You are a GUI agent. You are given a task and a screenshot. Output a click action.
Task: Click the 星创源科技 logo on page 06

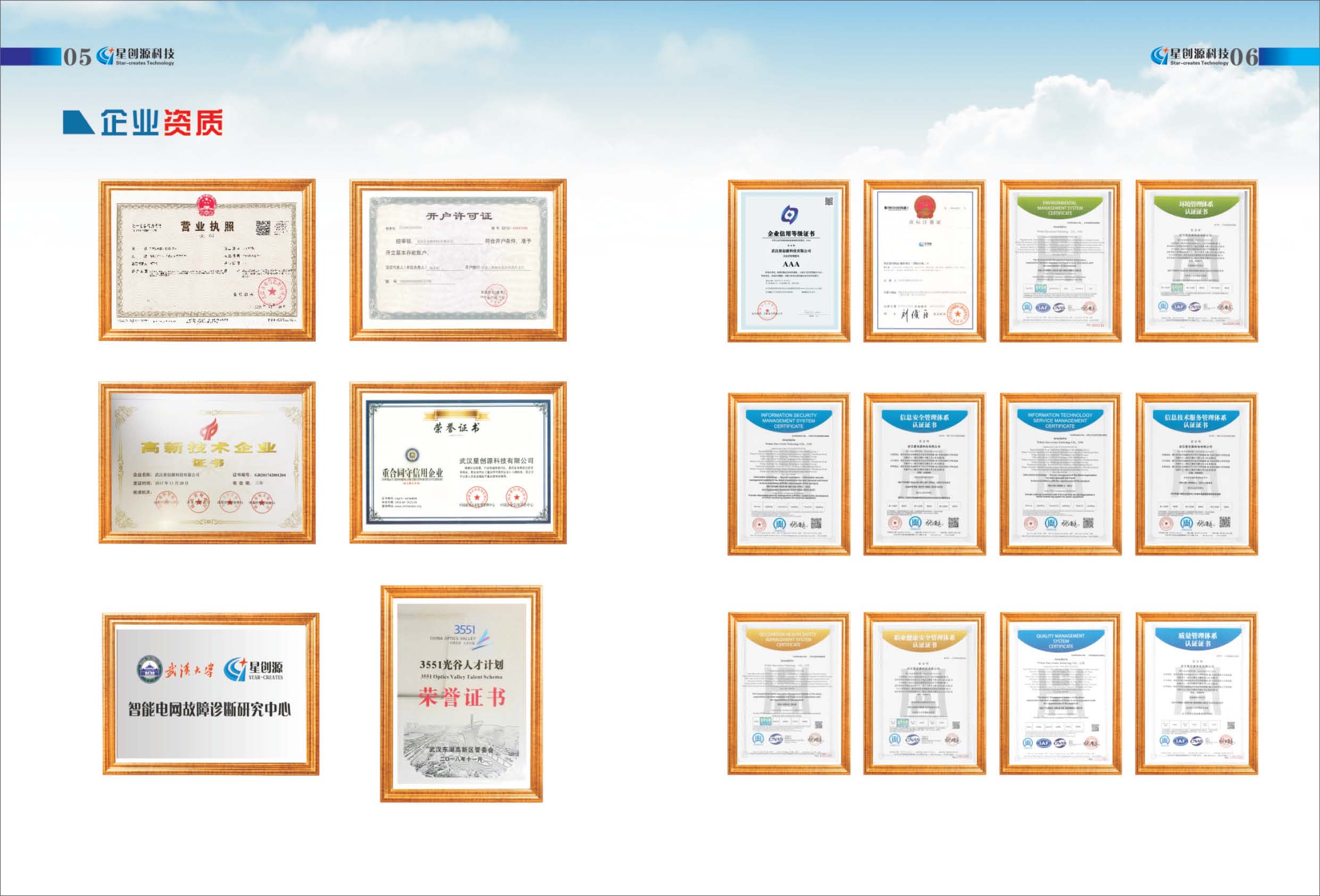point(1189,56)
